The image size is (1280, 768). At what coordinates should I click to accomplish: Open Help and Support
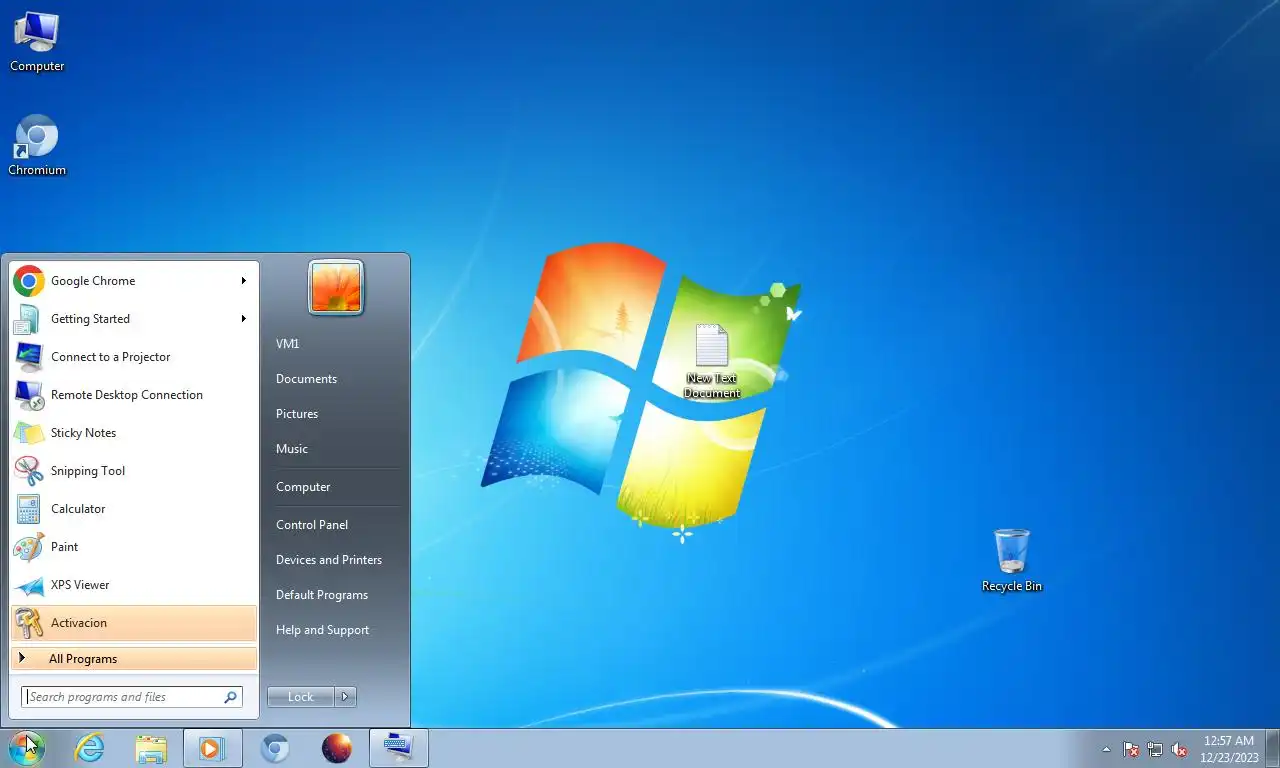pos(322,630)
